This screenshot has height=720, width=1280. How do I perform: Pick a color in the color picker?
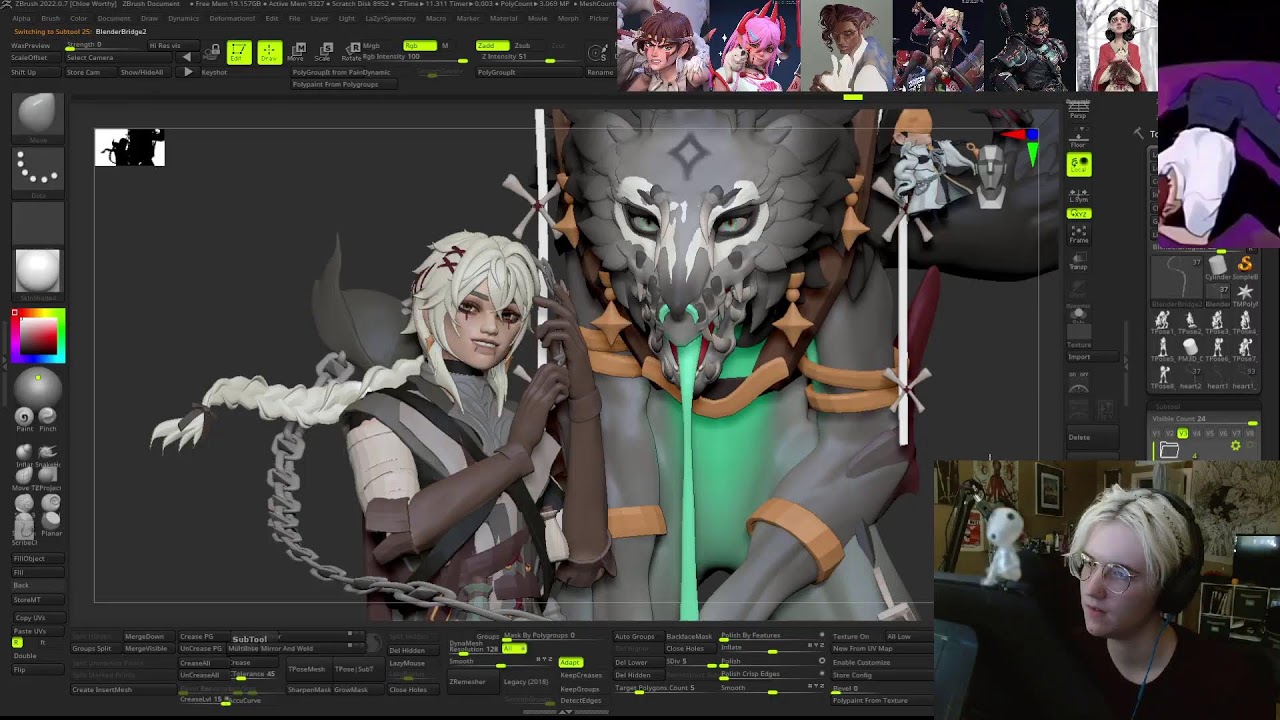(38, 334)
